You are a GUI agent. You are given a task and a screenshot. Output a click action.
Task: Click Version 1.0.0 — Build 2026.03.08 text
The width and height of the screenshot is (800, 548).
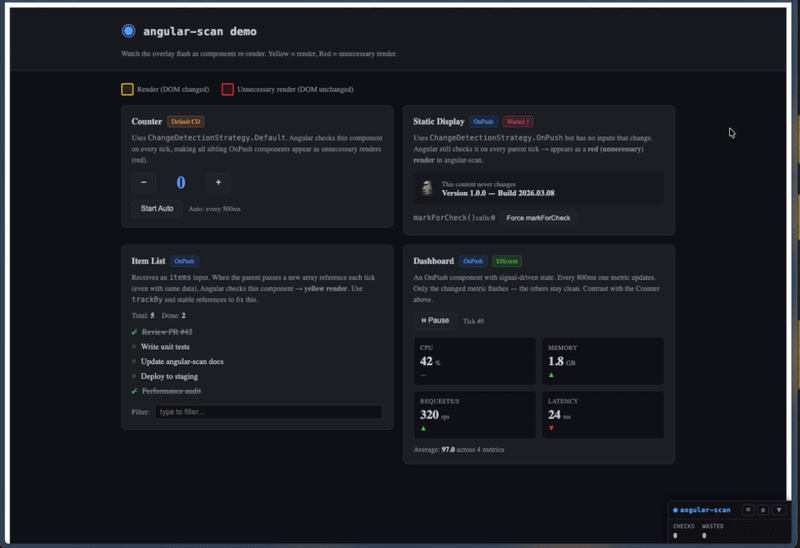coord(498,193)
